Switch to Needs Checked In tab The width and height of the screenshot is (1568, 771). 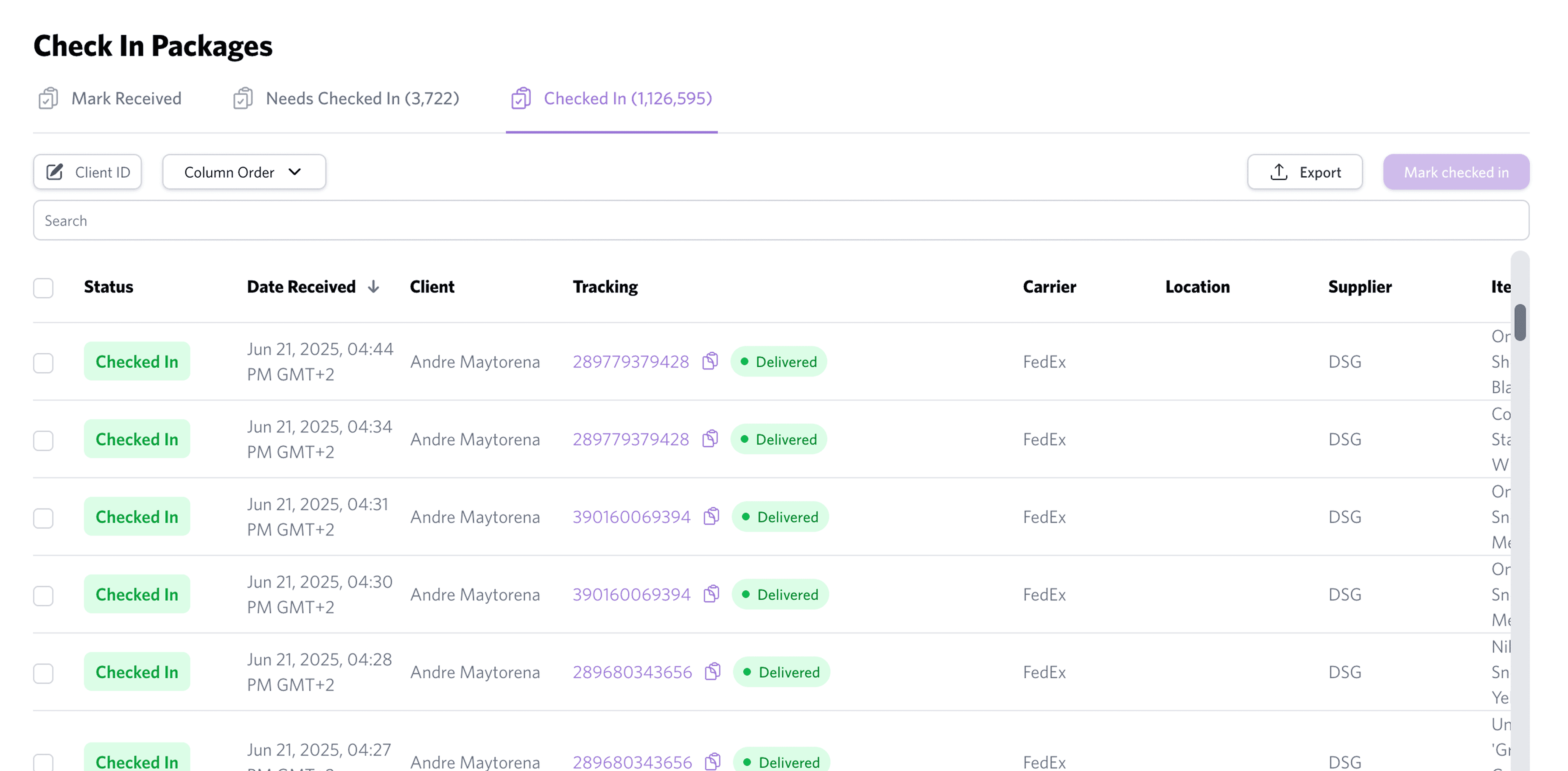click(x=362, y=98)
